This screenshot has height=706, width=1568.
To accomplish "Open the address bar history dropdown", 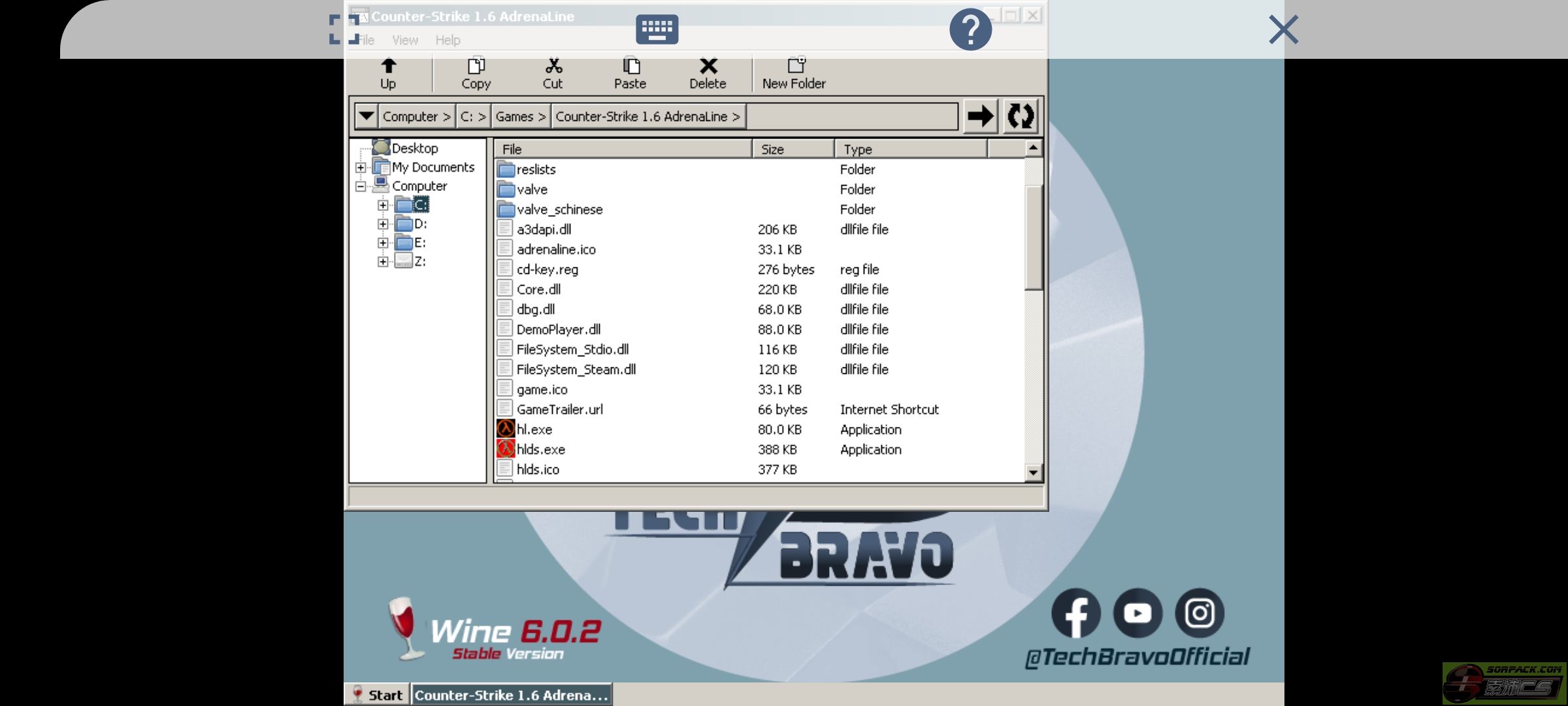I will click(366, 116).
